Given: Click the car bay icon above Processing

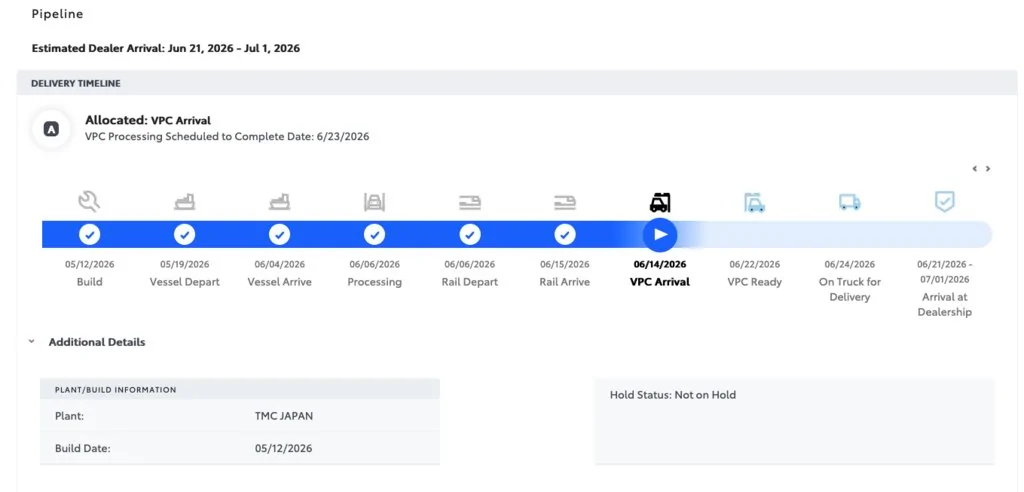Looking at the screenshot, I should (x=374, y=203).
